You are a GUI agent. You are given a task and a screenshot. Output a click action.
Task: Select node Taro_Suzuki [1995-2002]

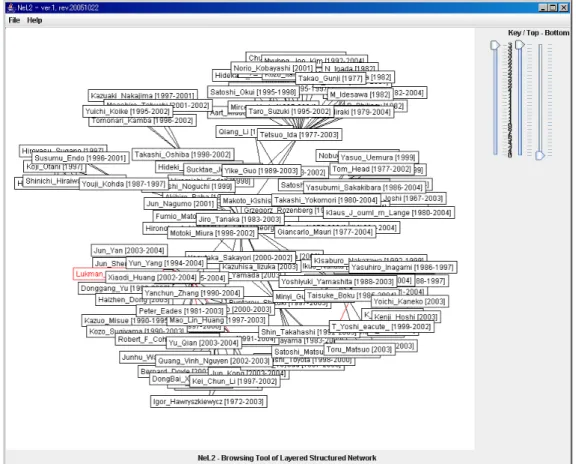(x=289, y=111)
